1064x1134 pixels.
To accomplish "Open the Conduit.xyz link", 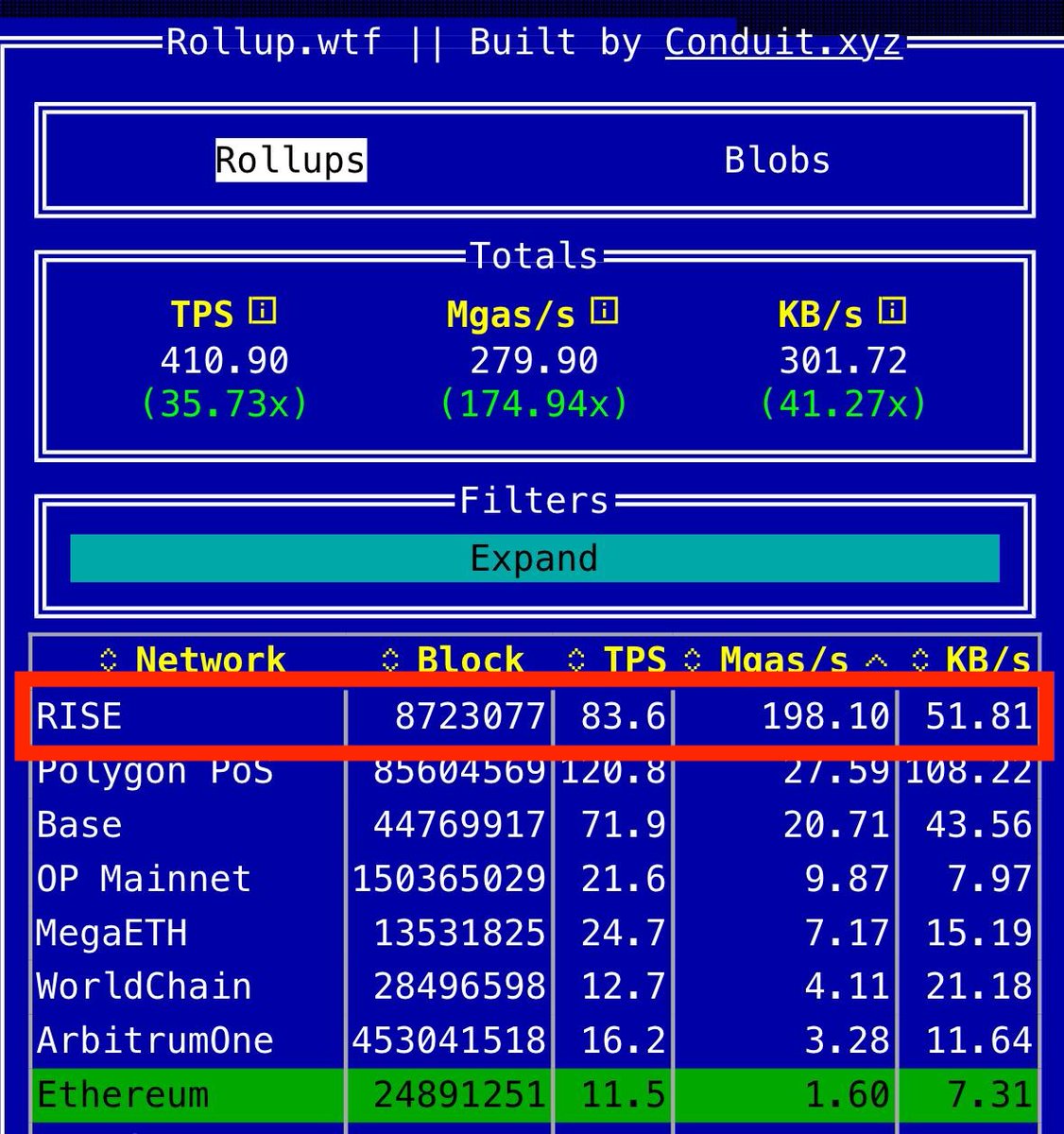I will tap(783, 42).
